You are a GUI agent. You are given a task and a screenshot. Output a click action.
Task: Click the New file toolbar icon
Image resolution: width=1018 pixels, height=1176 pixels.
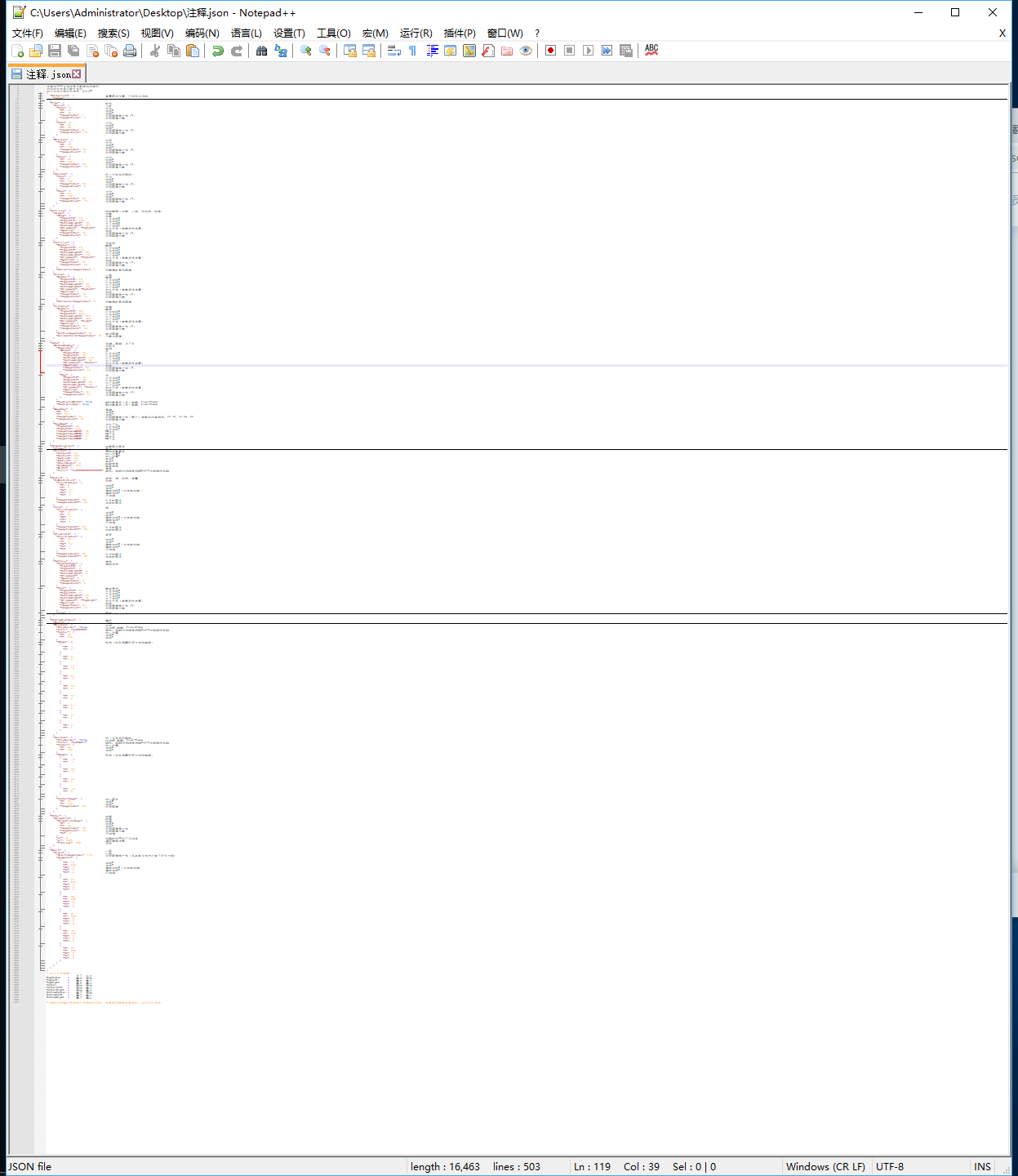click(x=17, y=51)
